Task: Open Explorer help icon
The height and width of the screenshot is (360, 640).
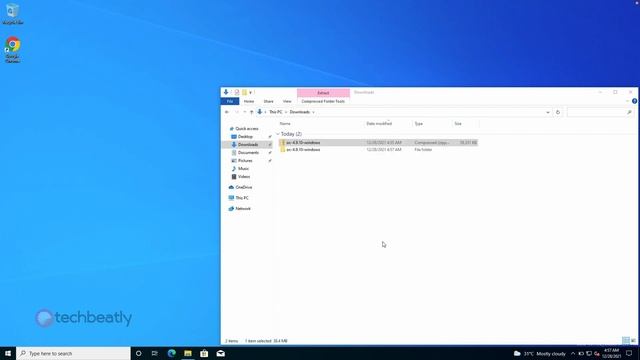Action: tap(634, 101)
